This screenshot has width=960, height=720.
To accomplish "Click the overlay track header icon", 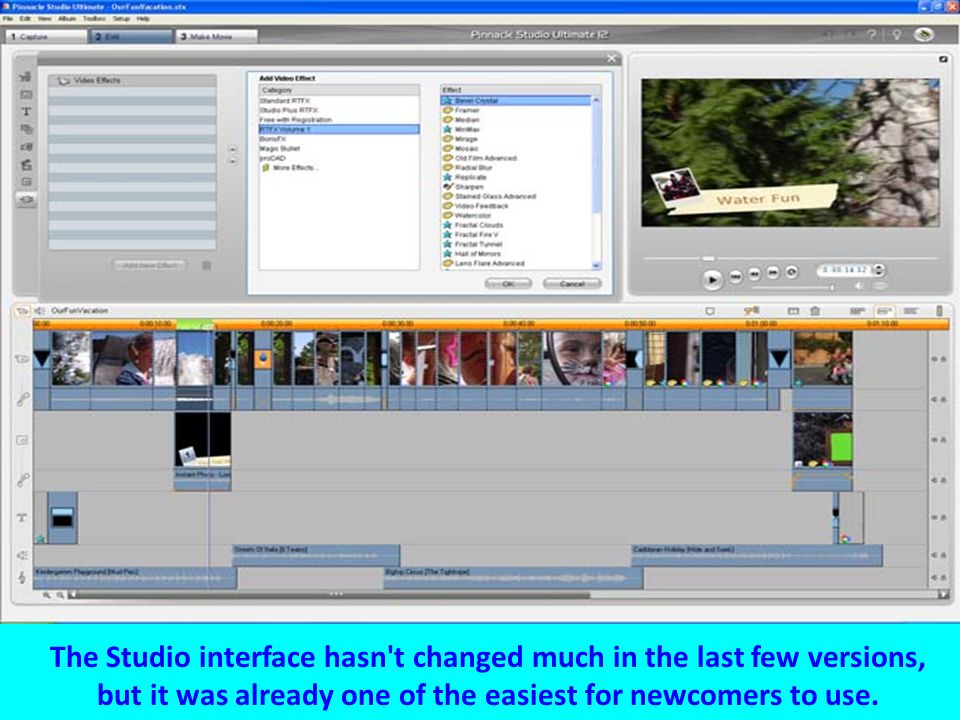I will 22,440.
